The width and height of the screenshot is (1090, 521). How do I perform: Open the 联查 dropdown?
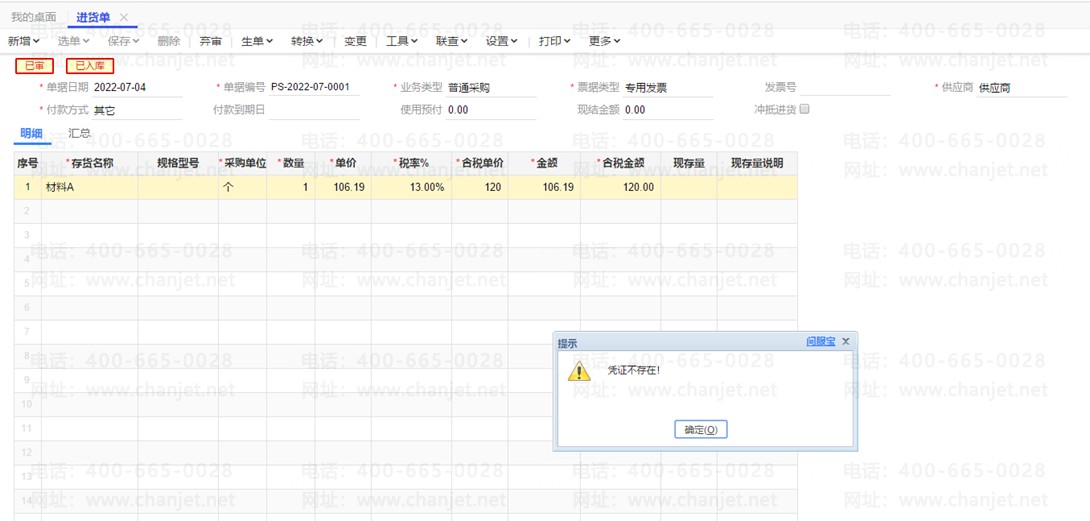click(452, 41)
